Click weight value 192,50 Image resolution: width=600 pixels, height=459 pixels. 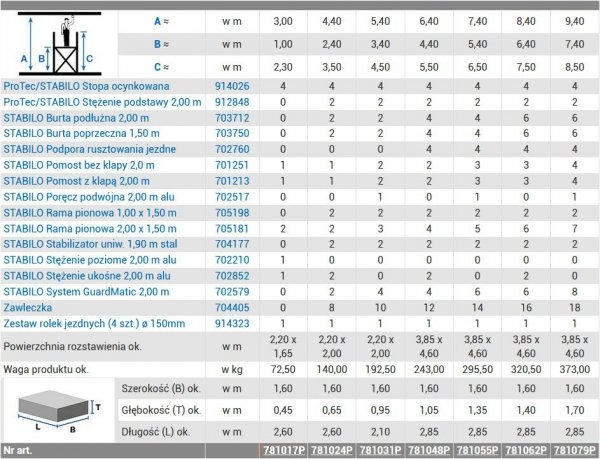pyautogui.click(x=380, y=370)
